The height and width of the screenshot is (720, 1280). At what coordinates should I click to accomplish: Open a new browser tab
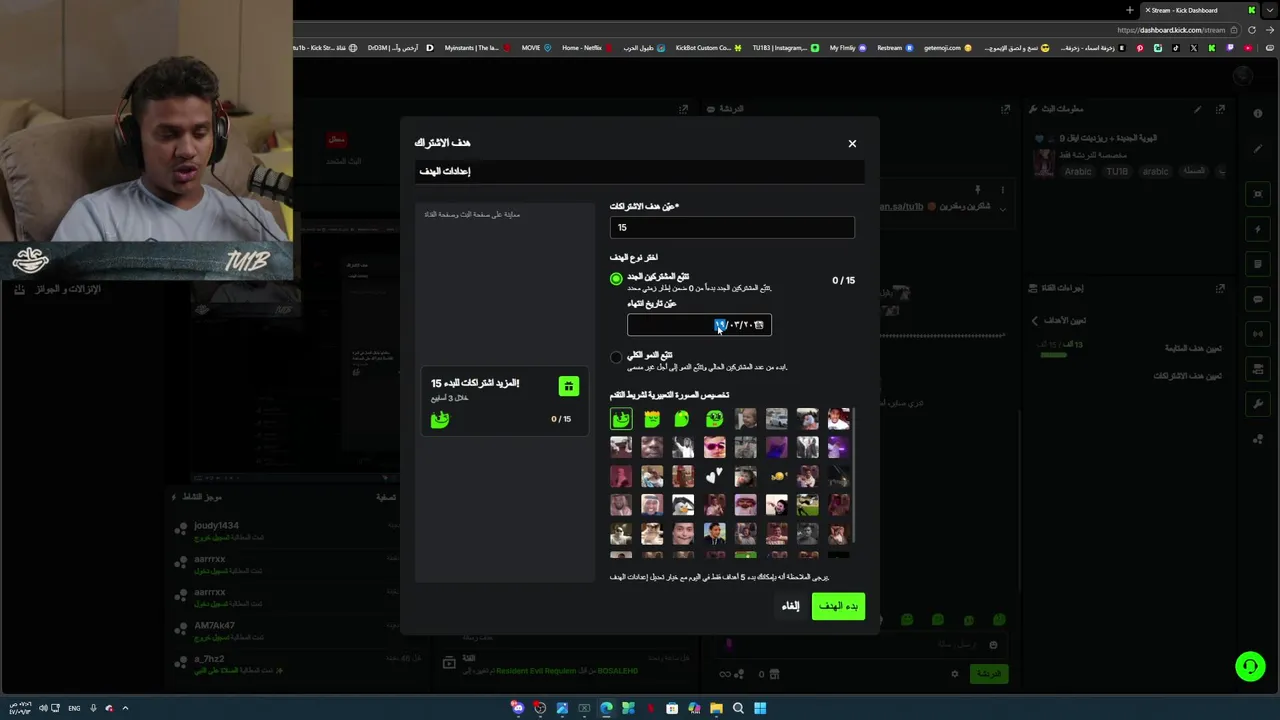click(x=1129, y=10)
